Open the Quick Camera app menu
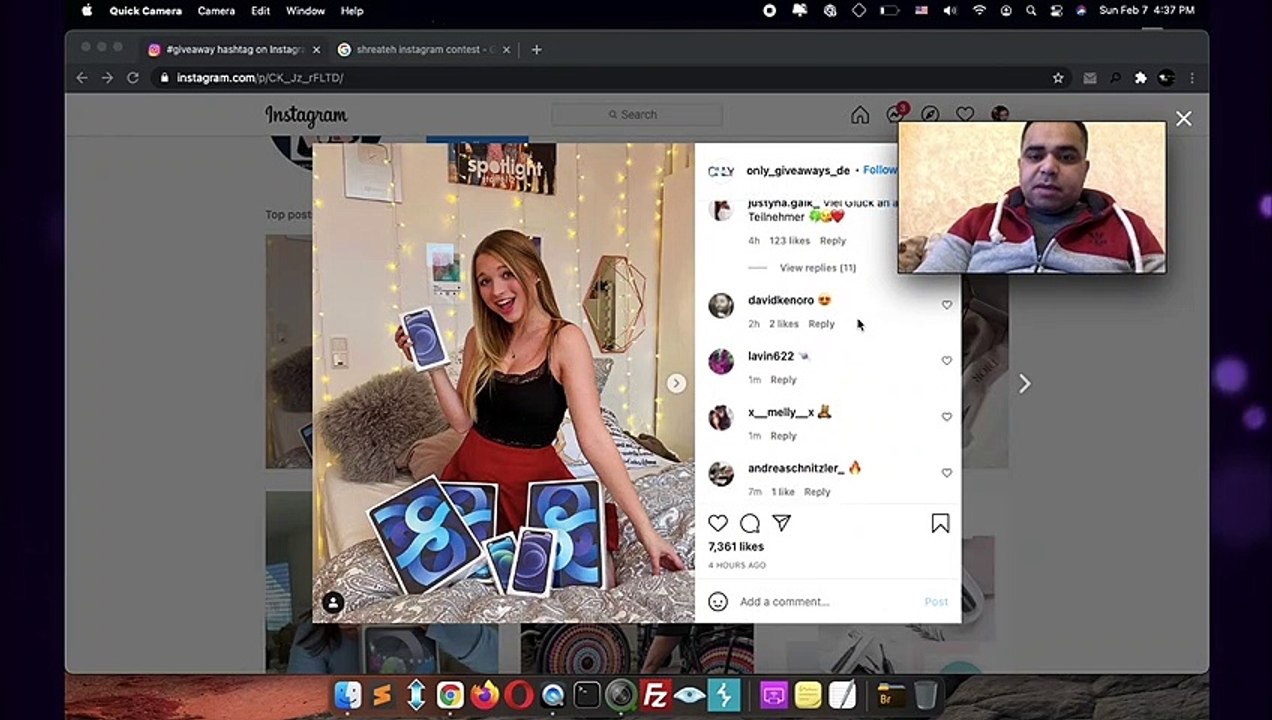 tap(145, 11)
